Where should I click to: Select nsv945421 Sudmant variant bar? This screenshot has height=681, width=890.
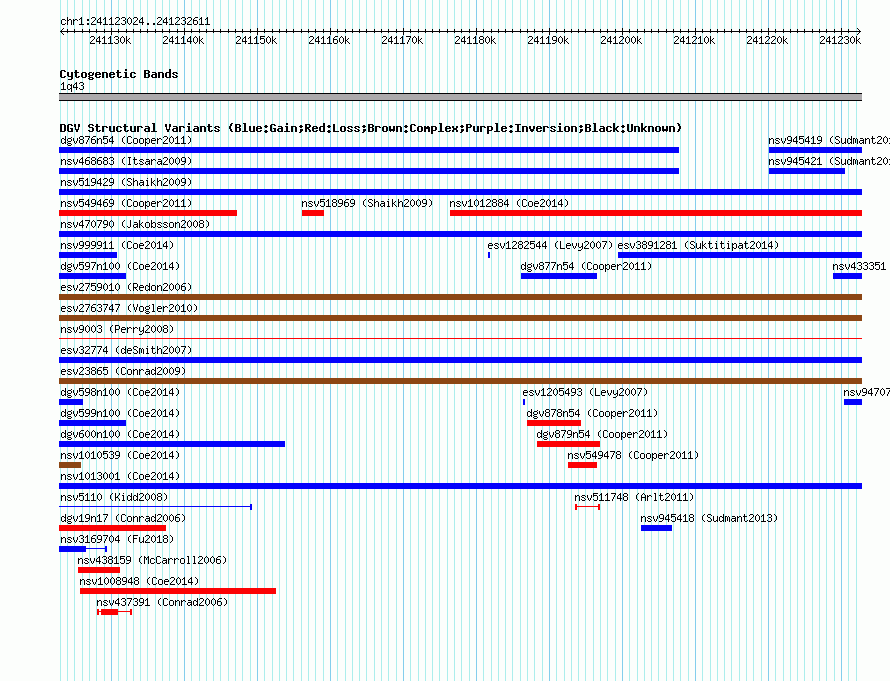click(x=807, y=171)
